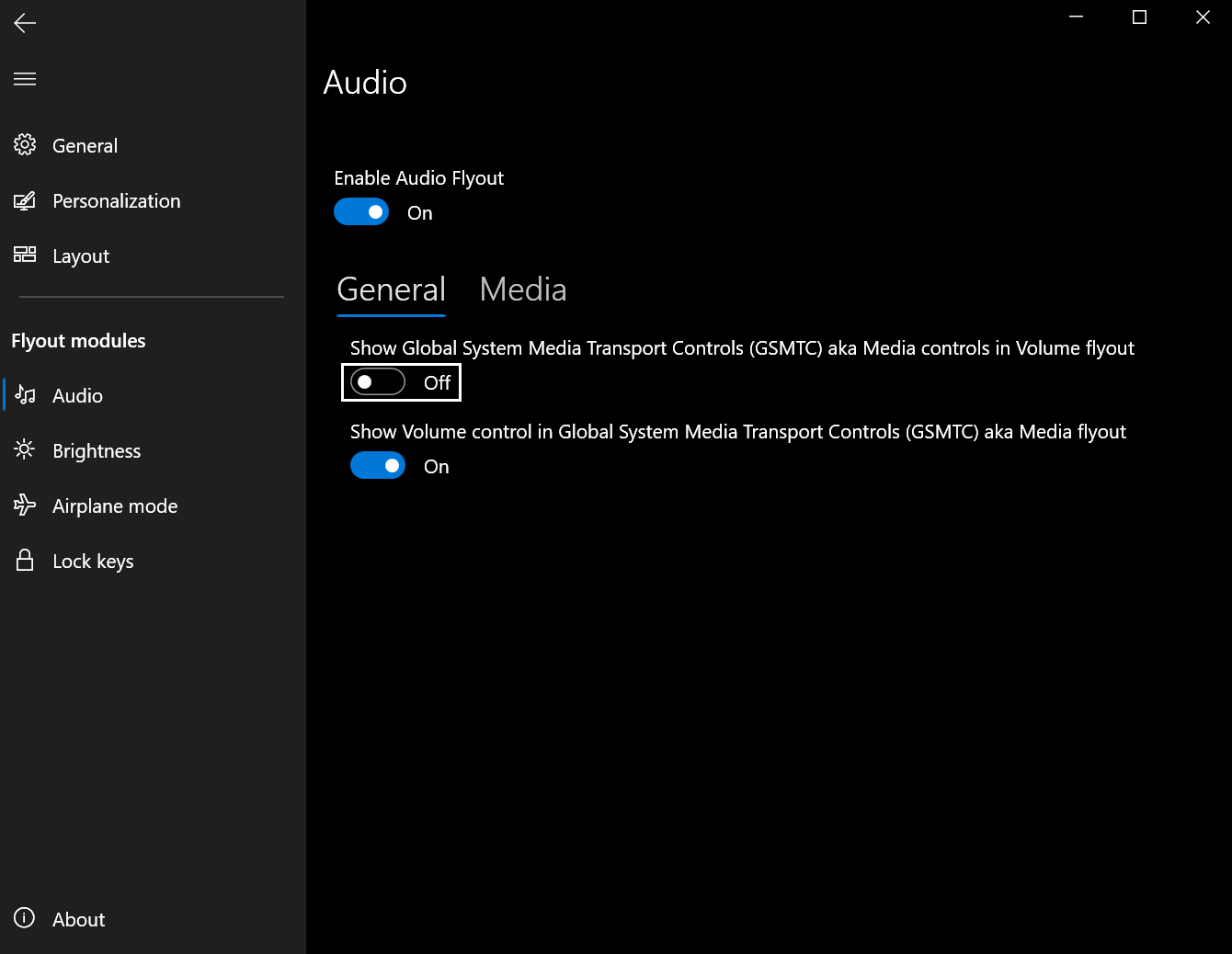The width and height of the screenshot is (1232, 954).
Task: Open the Brightness flyout module settings
Action: (96, 450)
